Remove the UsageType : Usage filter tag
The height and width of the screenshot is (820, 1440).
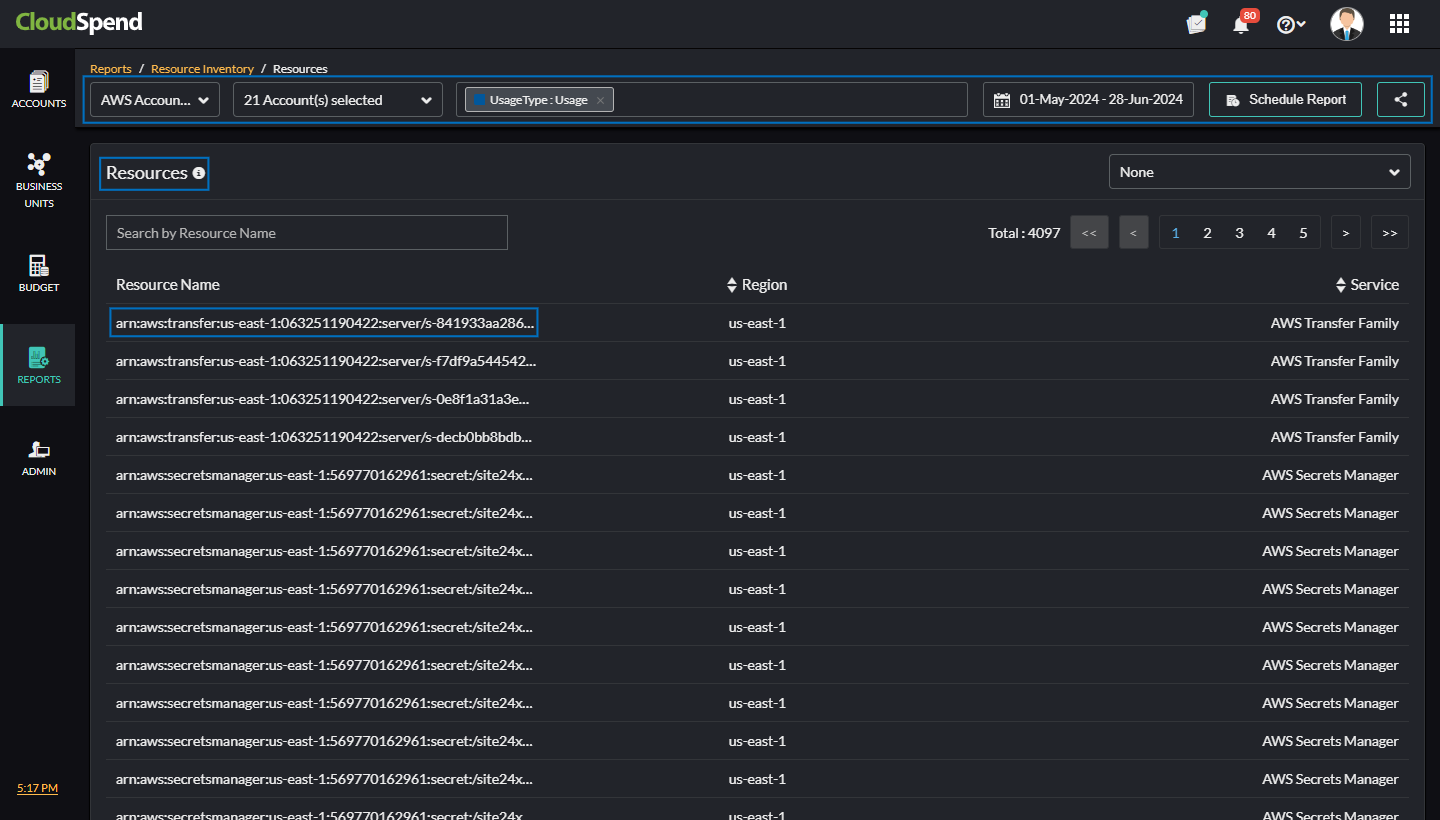[600, 100]
